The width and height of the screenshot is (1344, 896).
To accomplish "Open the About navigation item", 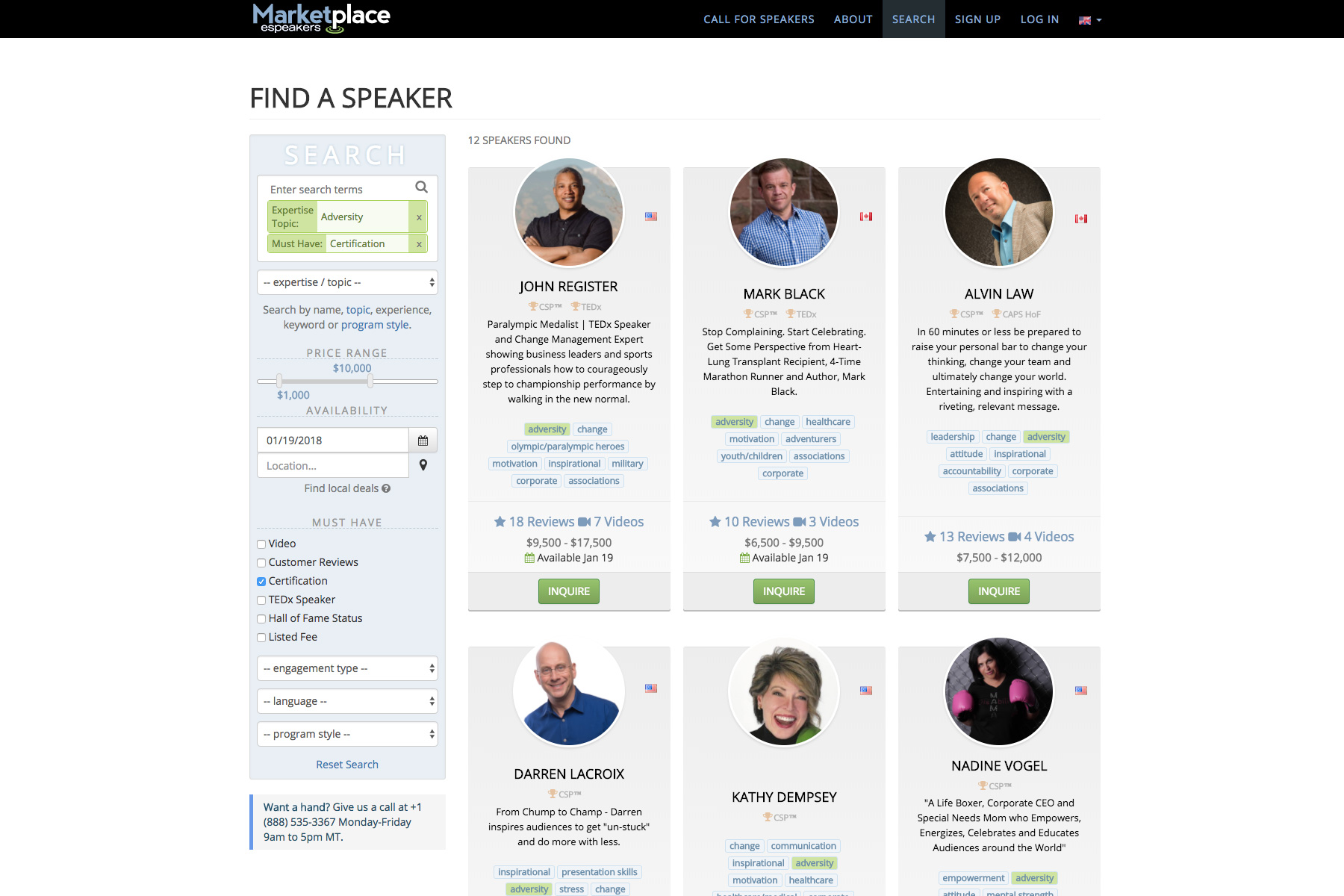I will point(853,19).
